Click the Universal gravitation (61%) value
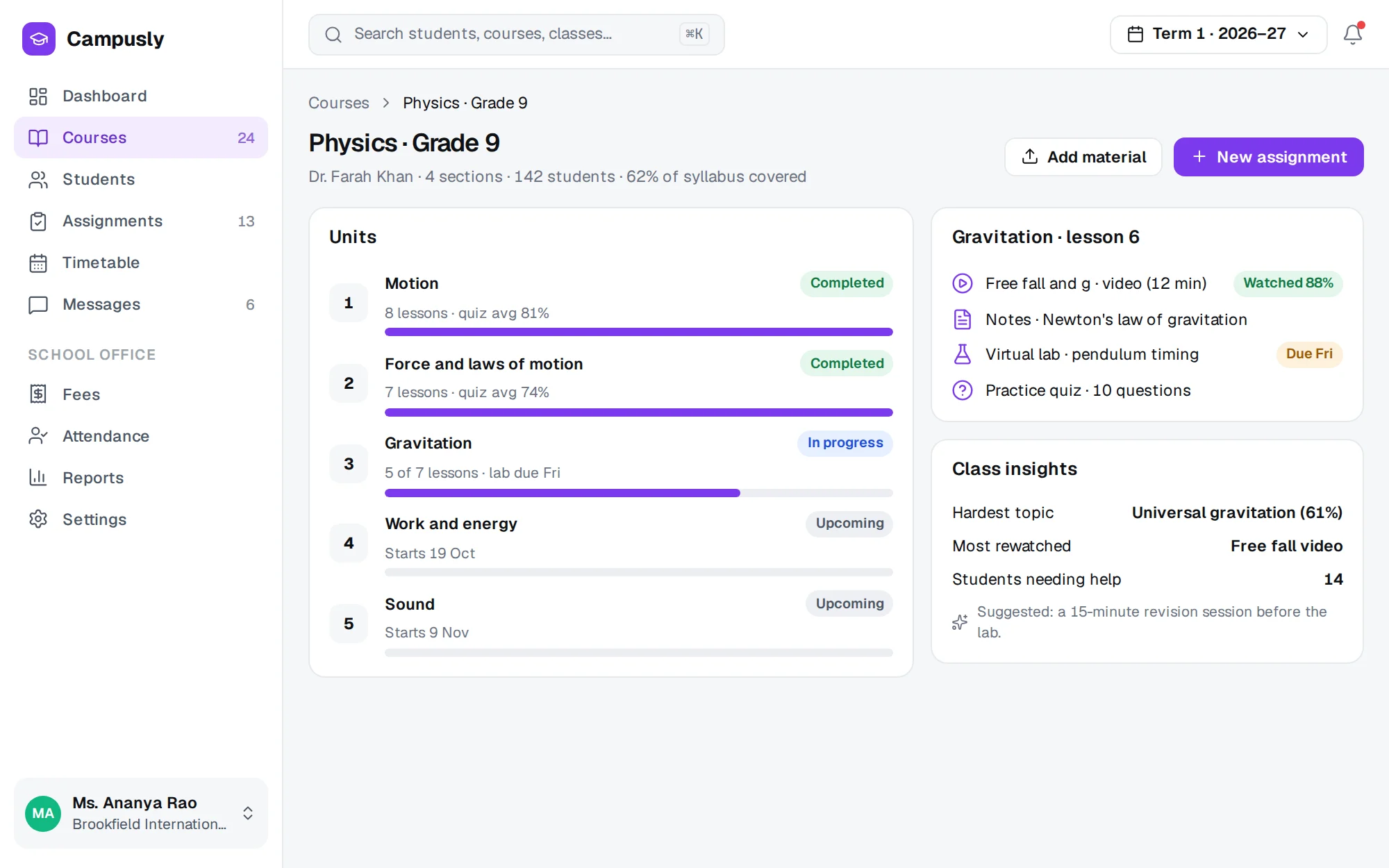The height and width of the screenshot is (868, 1389). coord(1237,512)
